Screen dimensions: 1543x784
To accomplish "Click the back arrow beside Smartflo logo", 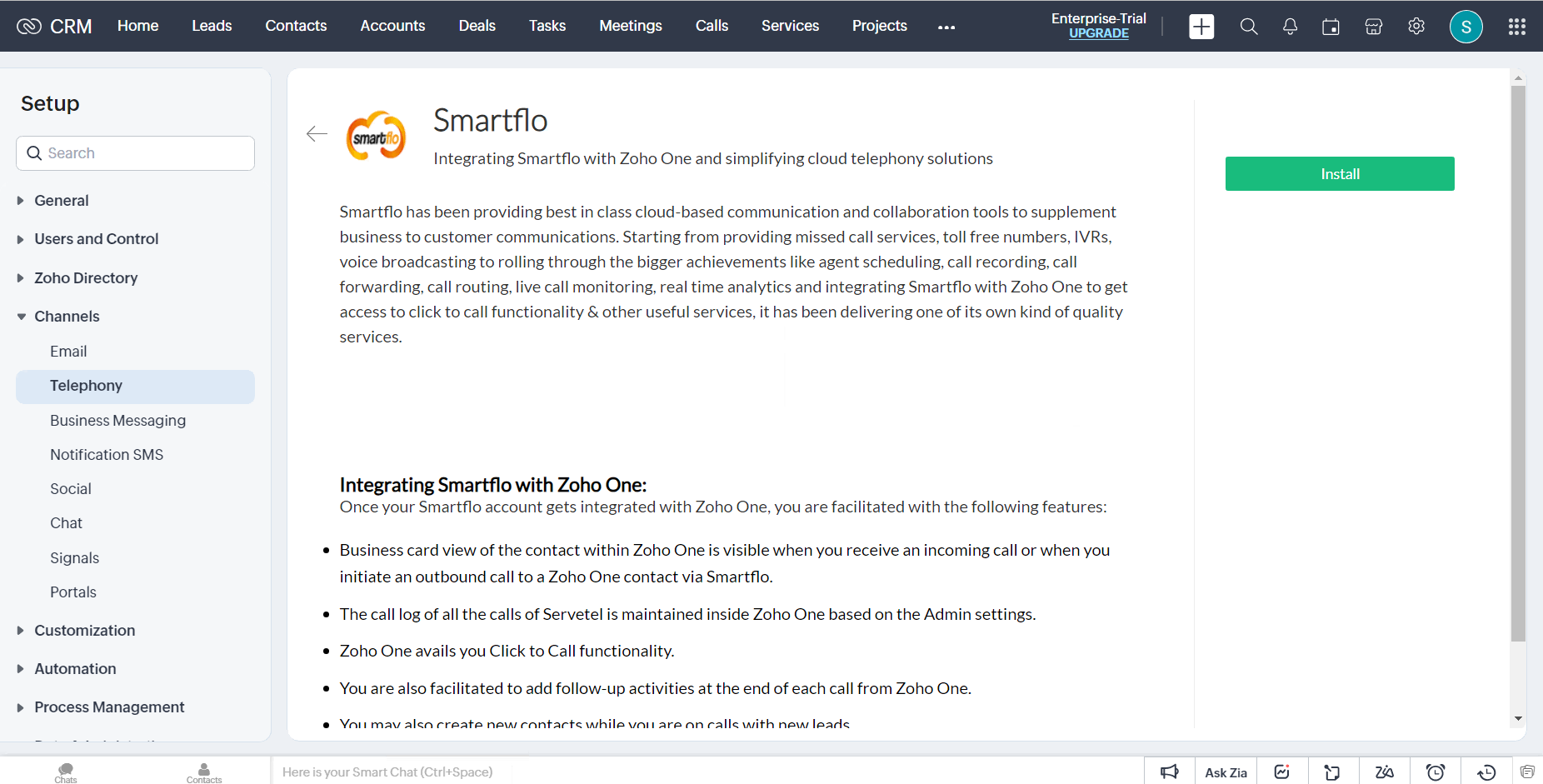I will click(317, 133).
